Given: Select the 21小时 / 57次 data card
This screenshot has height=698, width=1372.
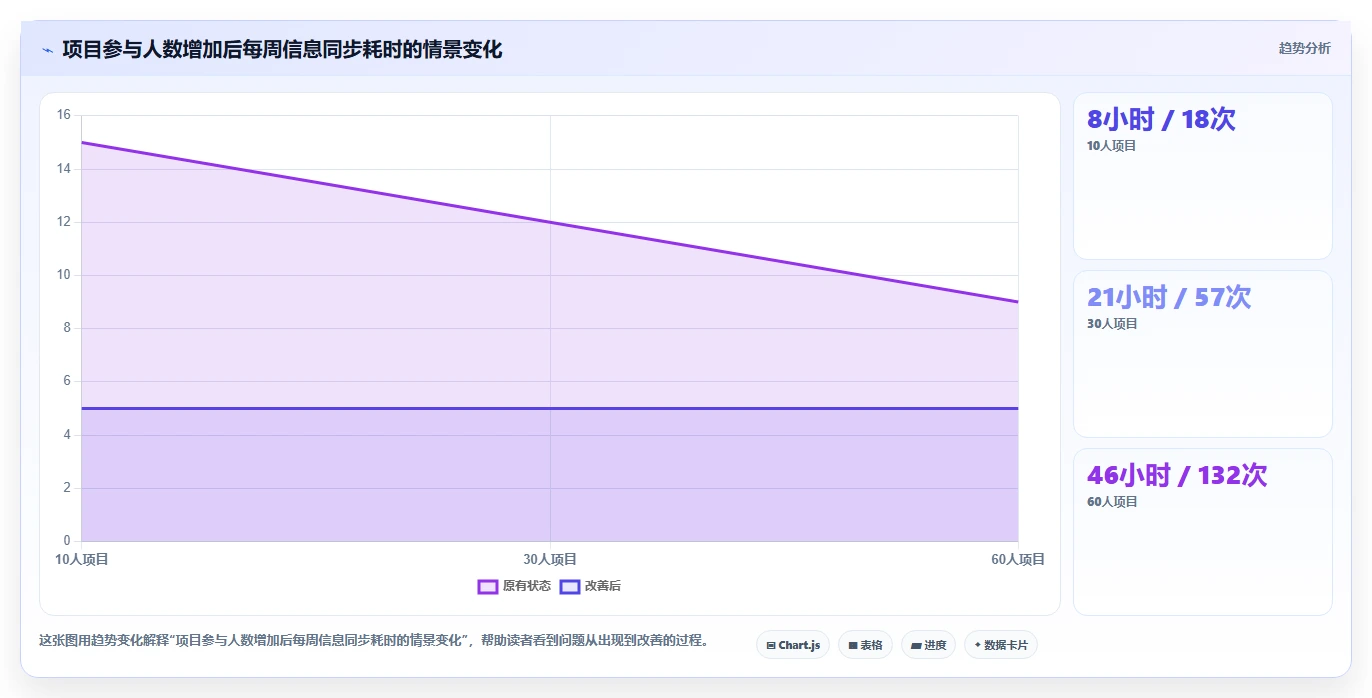Looking at the screenshot, I should click(1203, 354).
